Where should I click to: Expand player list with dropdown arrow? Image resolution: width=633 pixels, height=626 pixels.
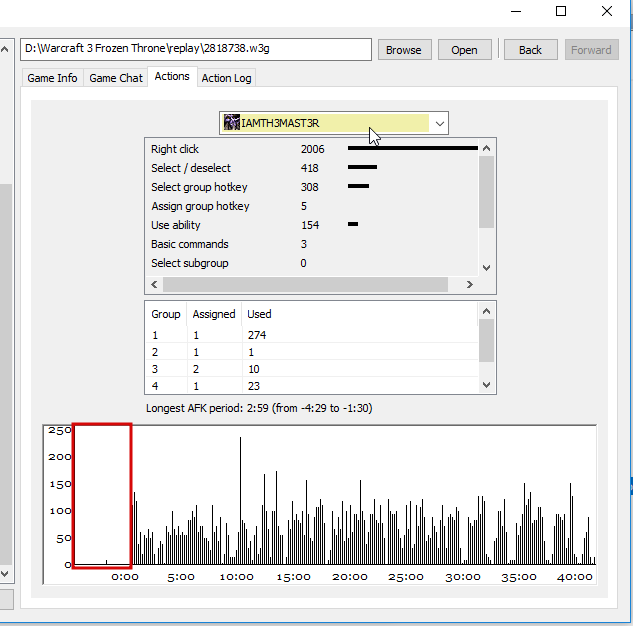tap(440, 124)
